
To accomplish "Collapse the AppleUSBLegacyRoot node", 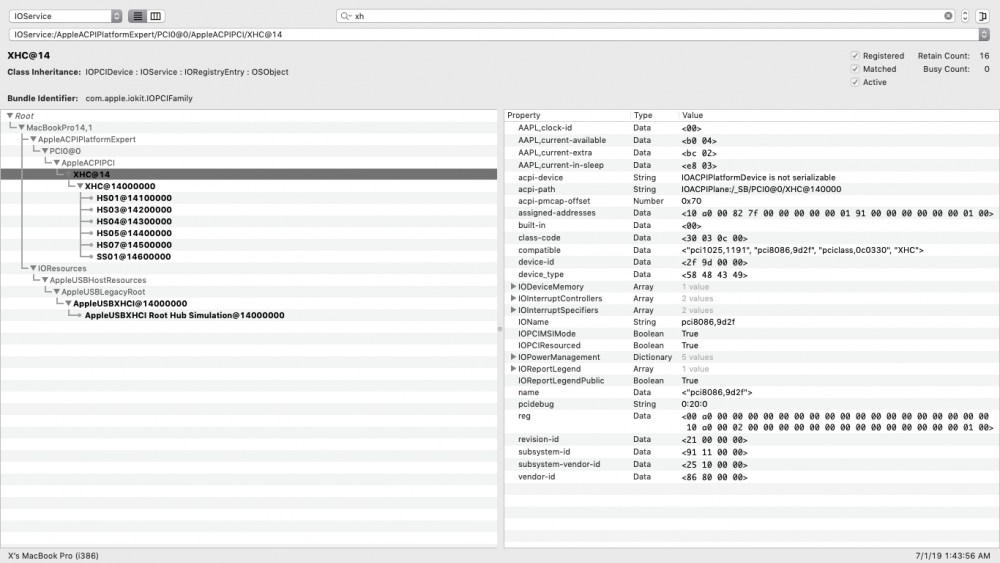I will click(57, 292).
